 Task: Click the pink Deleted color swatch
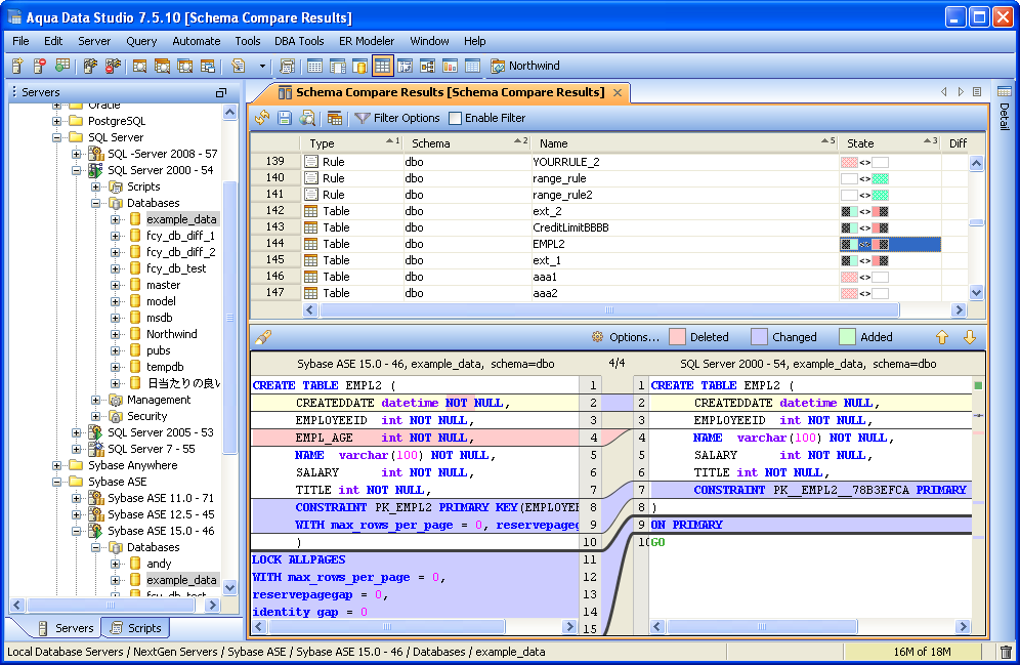[x=677, y=337]
